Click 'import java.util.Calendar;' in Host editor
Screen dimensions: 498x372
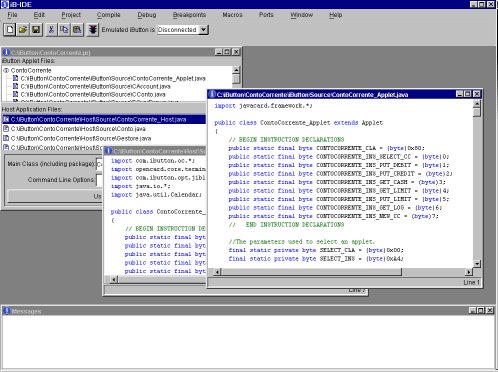coord(156,195)
